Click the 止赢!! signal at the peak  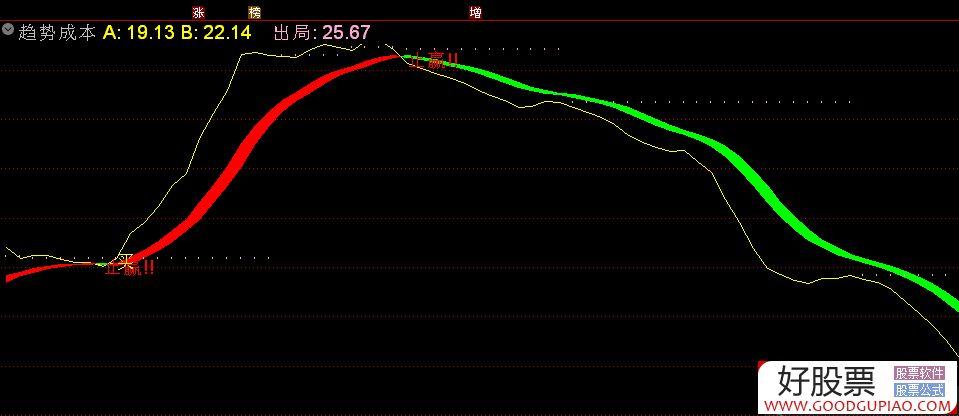[434, 62]
